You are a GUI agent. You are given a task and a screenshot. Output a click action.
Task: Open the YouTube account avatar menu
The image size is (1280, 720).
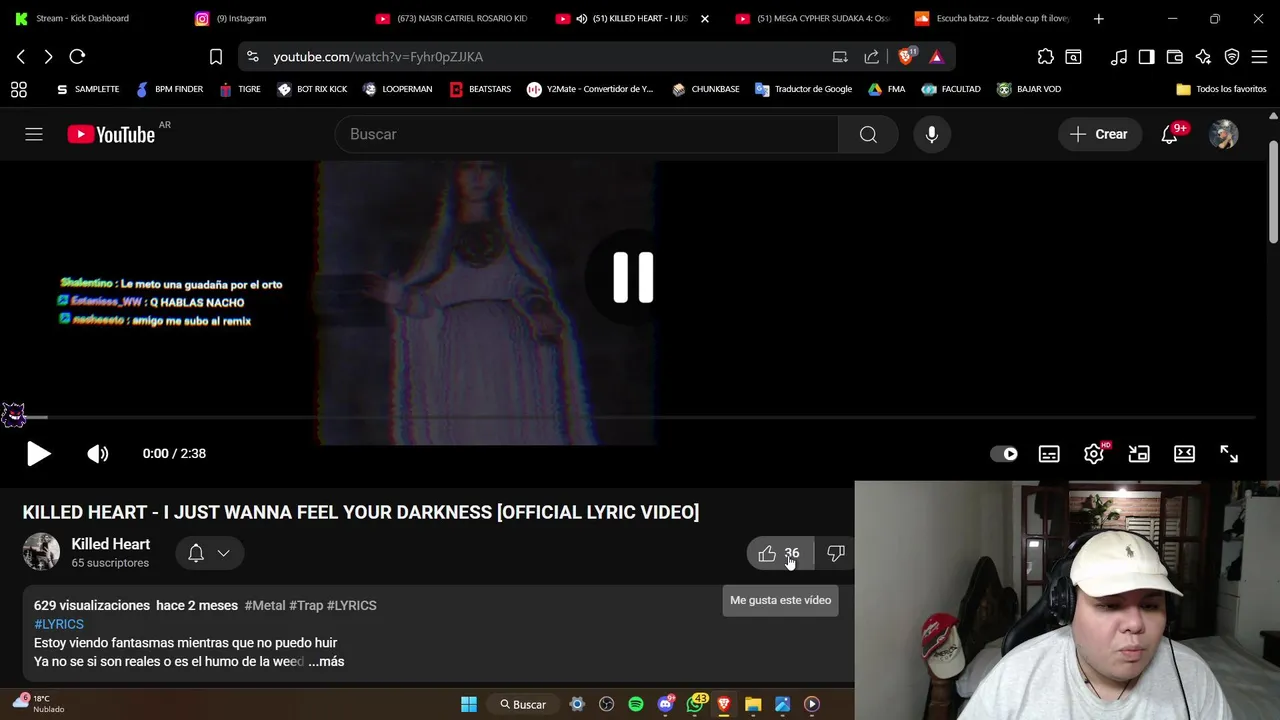click(1224, 134)
